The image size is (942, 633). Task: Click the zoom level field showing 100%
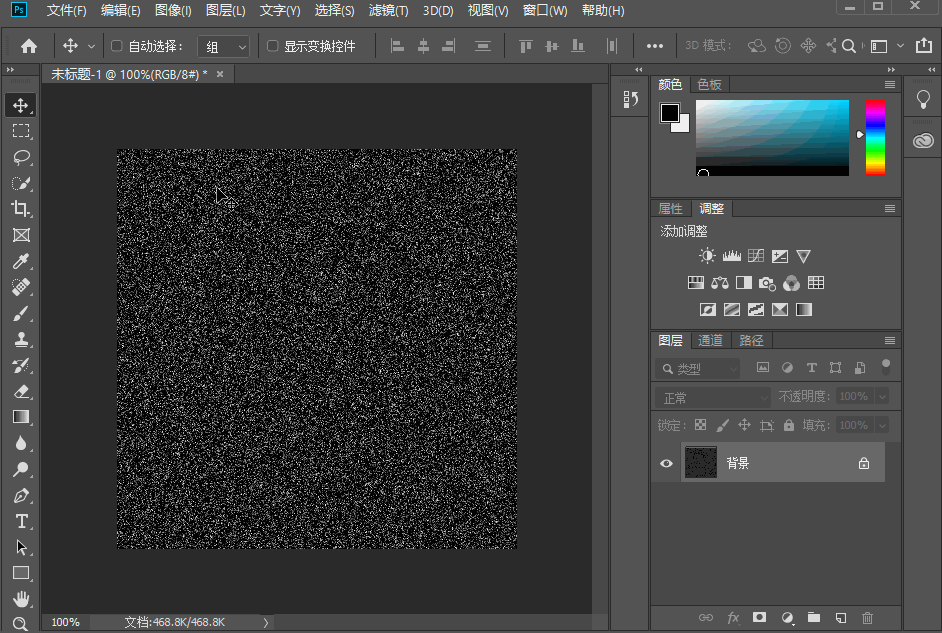pos(66,622)
